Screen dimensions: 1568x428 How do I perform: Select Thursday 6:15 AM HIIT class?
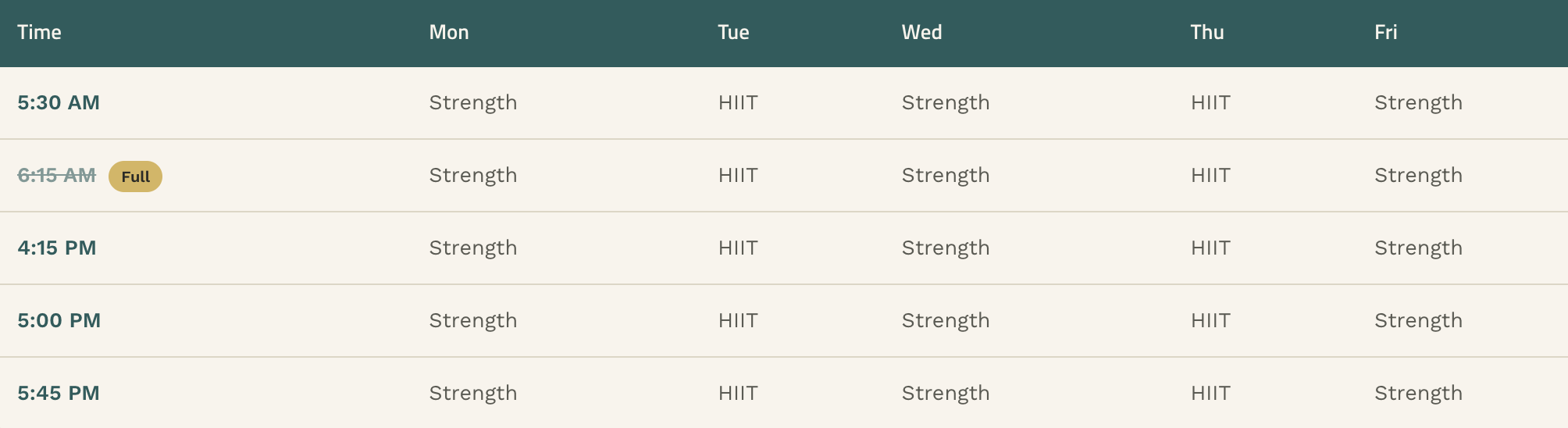point(1210,176)
